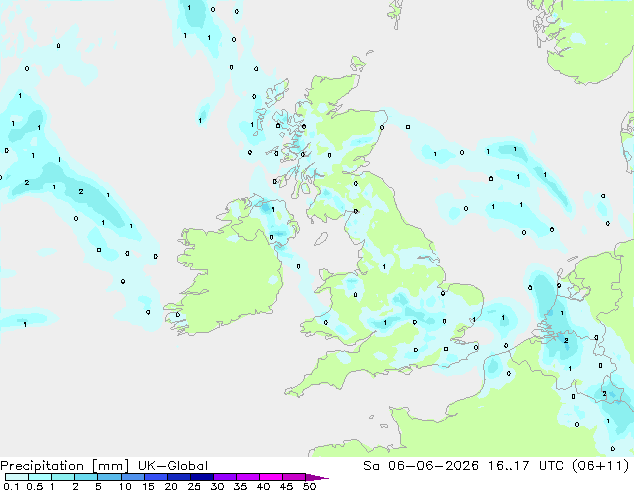Click the 45–50 mm legend color box

pyautogui.click(x=294, y=477)
